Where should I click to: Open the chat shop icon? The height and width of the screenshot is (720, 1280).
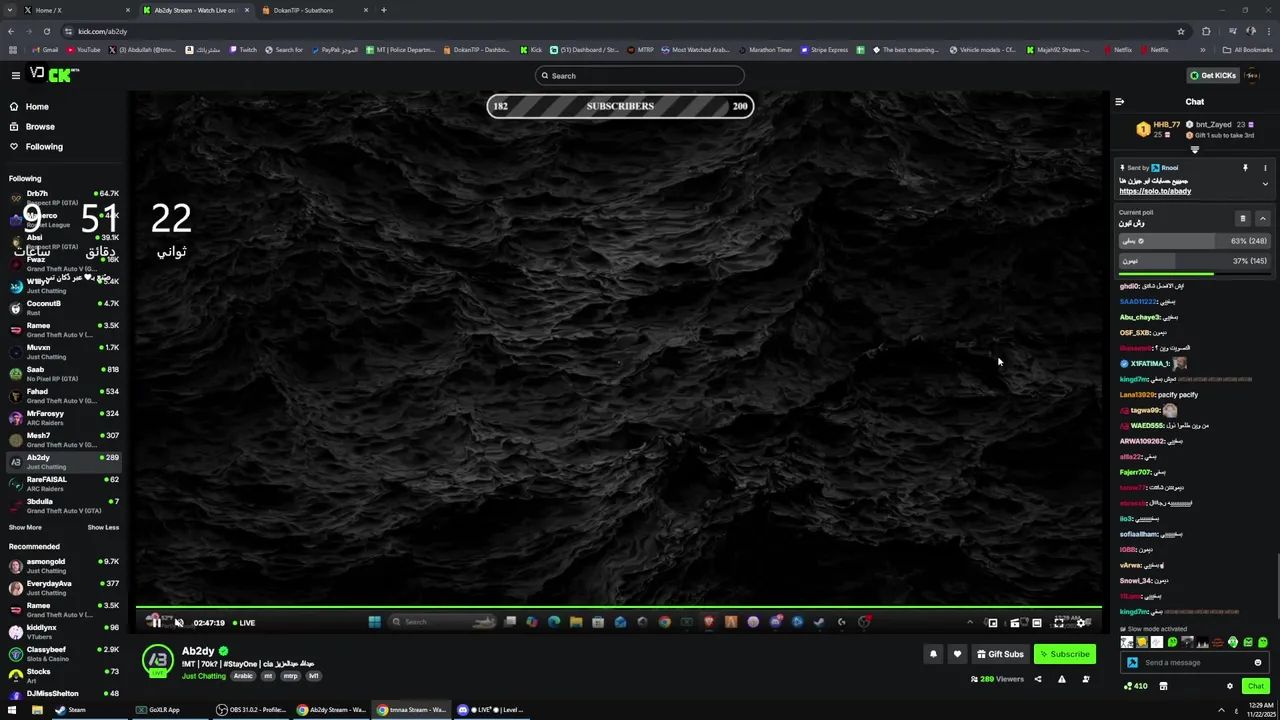[1163, 686]
